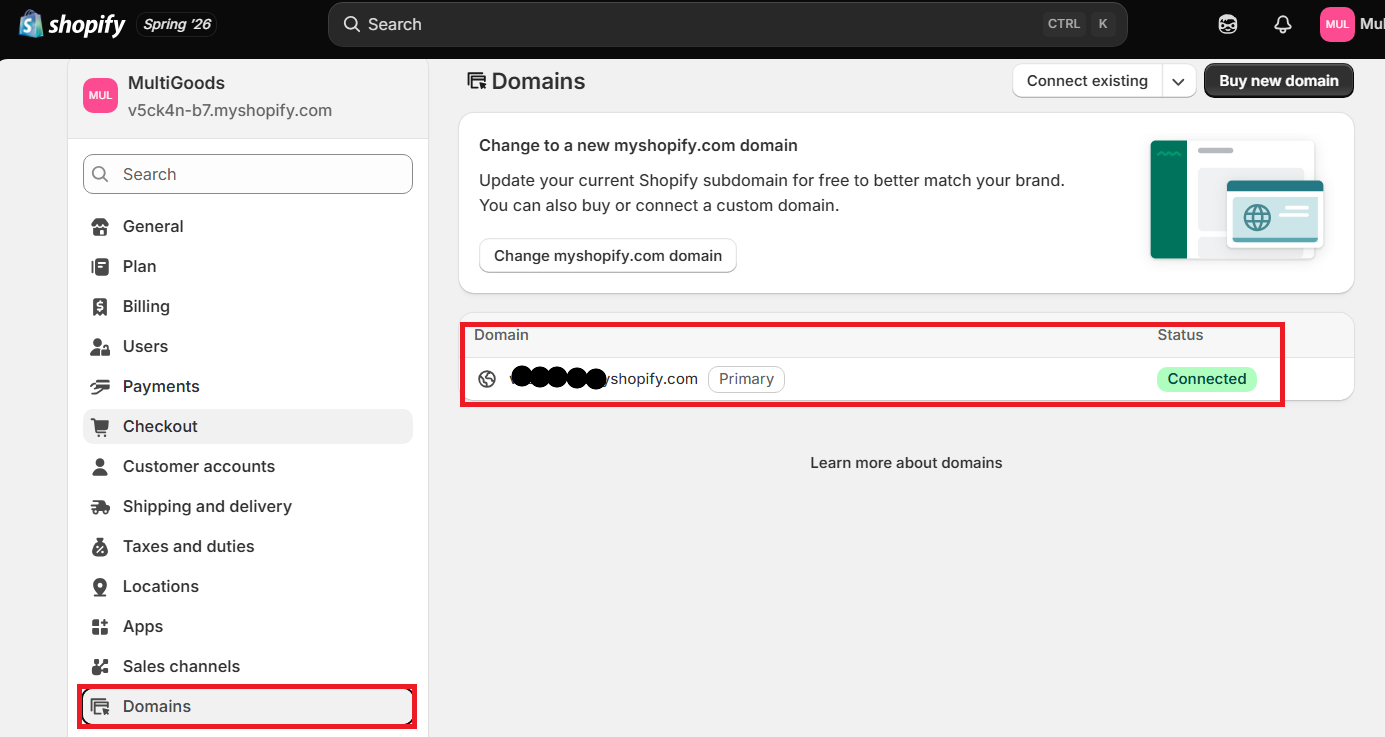Click Change myshopify.com domain button

pos(608,256)
